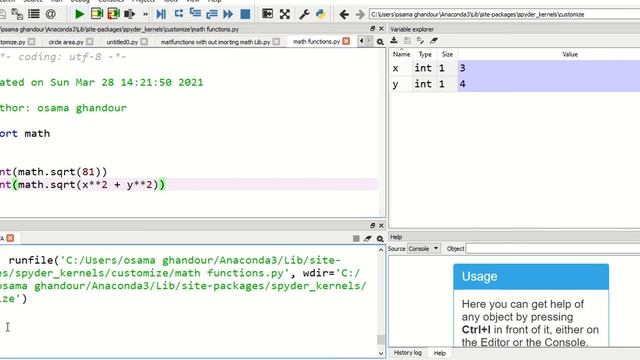
Task: Undock the IPython console pane
Action: click(x=372, y=225)
